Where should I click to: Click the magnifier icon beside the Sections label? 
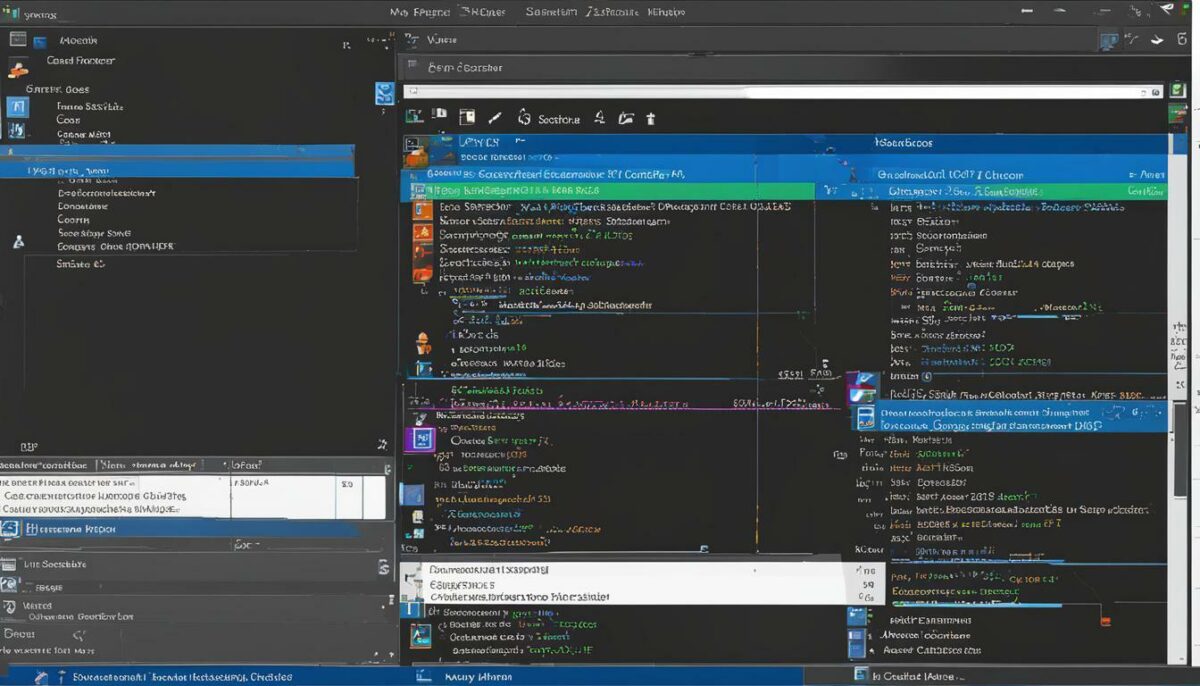coord(599,118)
